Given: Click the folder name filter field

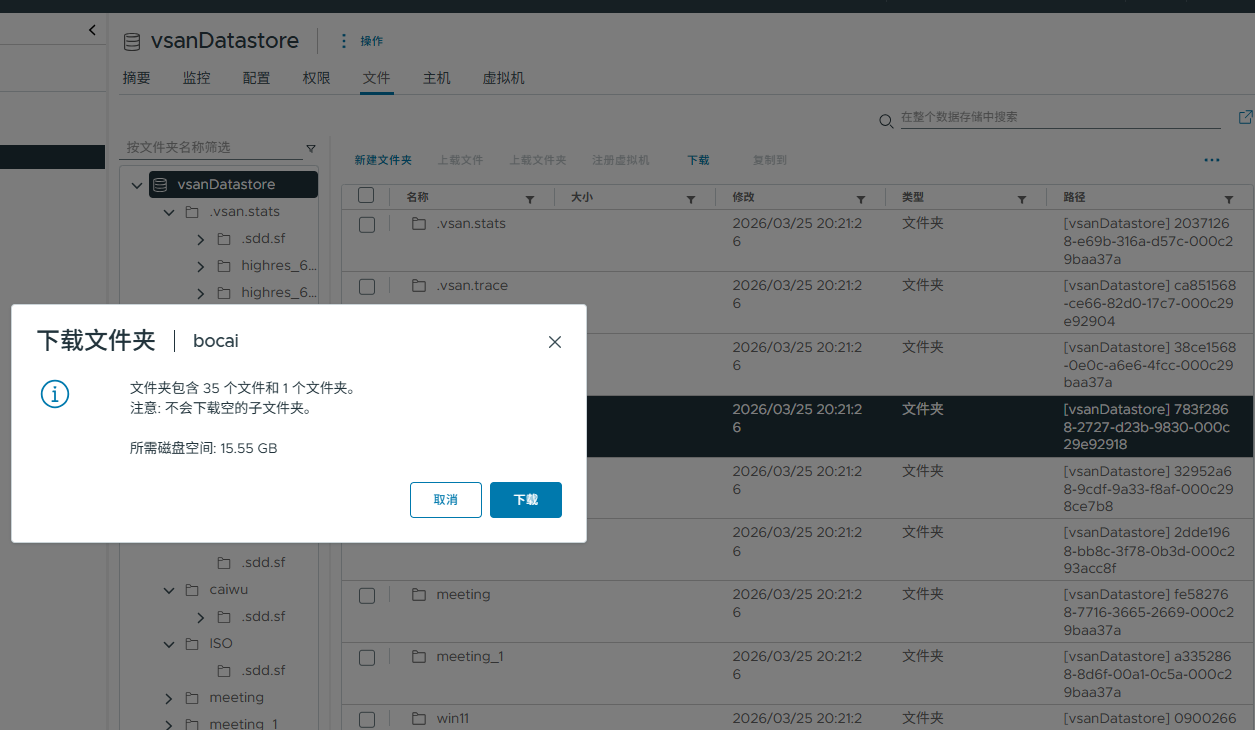Looking at the screenshot, I should [x=211, y=147].
